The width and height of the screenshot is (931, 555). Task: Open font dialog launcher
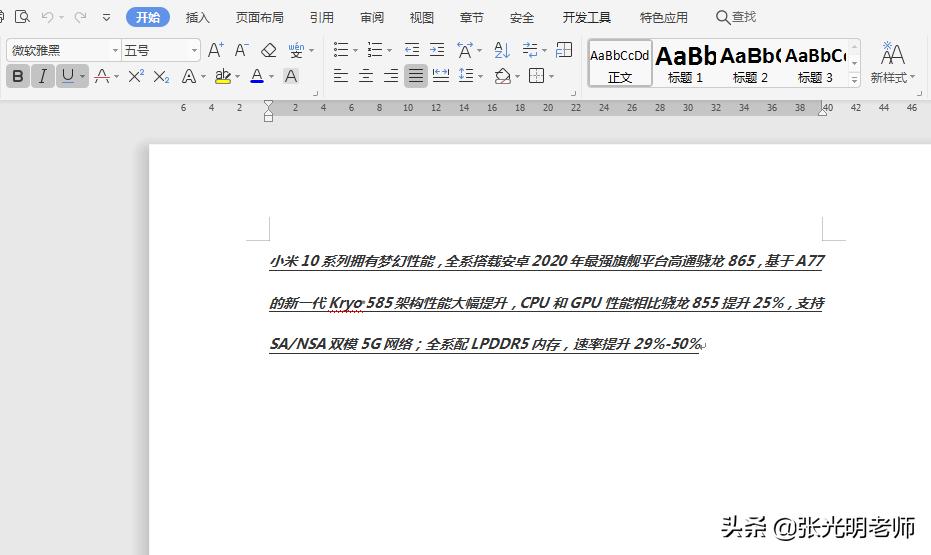[x=315, y=93]
